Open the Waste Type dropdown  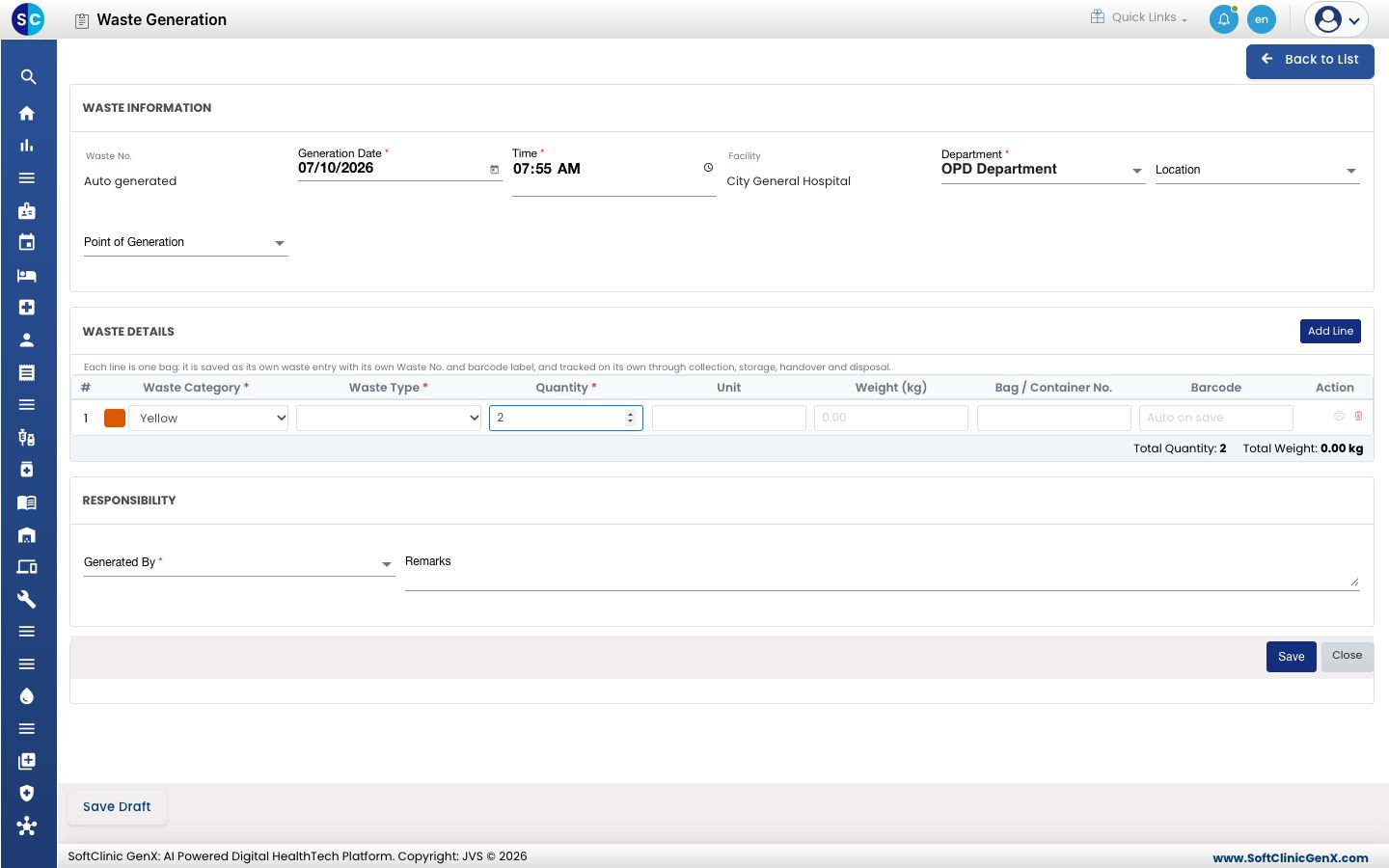coord(389,418)
